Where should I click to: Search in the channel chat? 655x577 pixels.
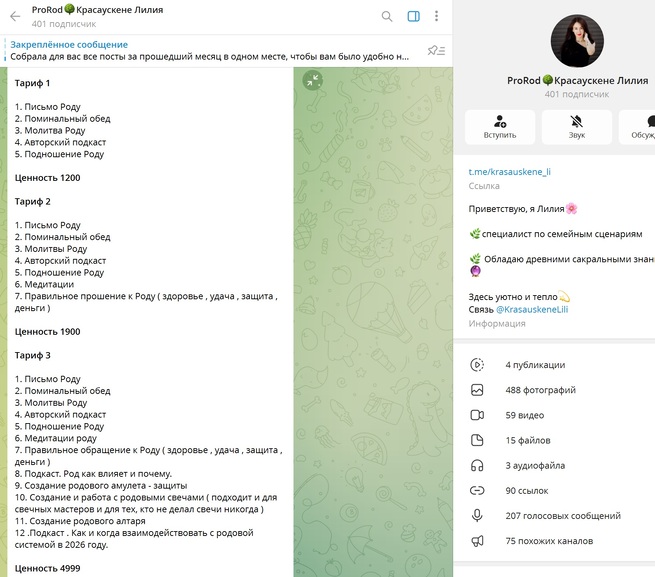(x=387, y=16)
